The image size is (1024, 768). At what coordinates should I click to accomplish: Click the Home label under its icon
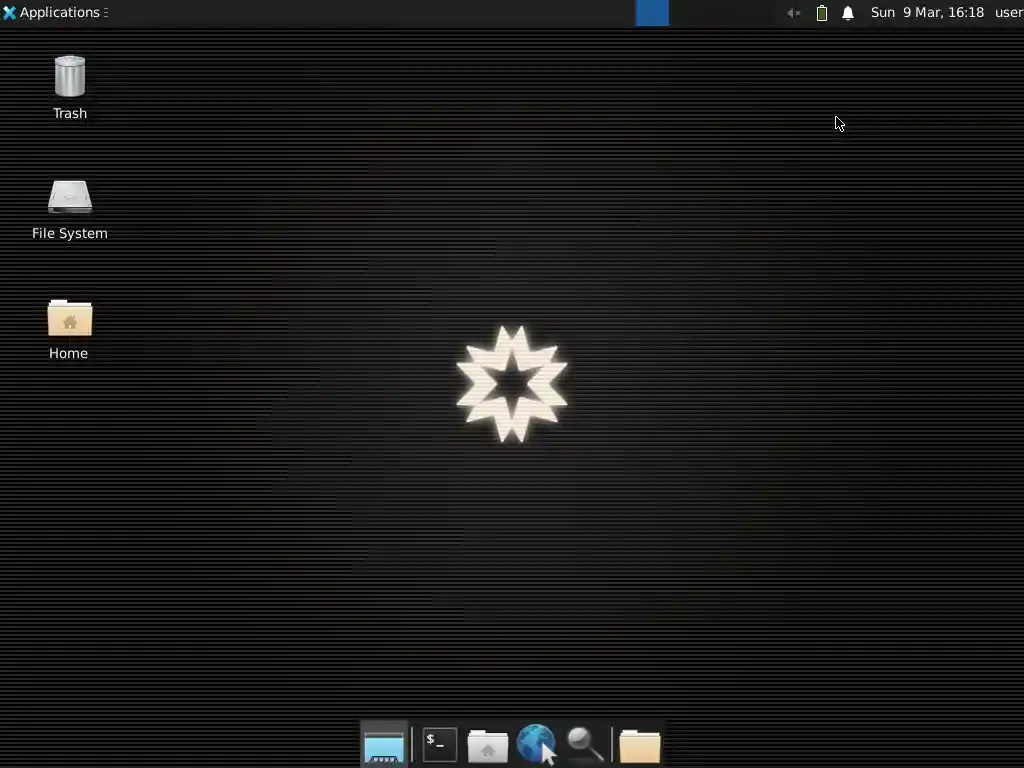(68, 353)
